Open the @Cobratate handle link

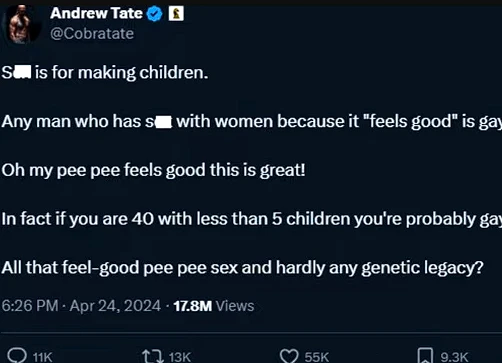pos(92,34)
